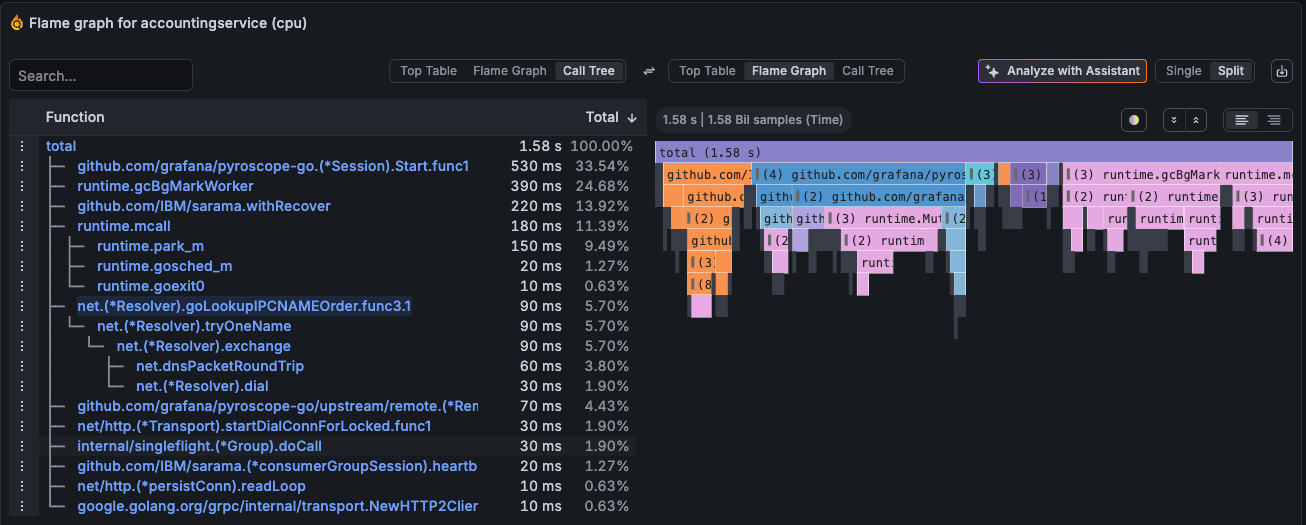
Task: Select the highlighted Flame Graph tab
Action: tap(788, 71)
